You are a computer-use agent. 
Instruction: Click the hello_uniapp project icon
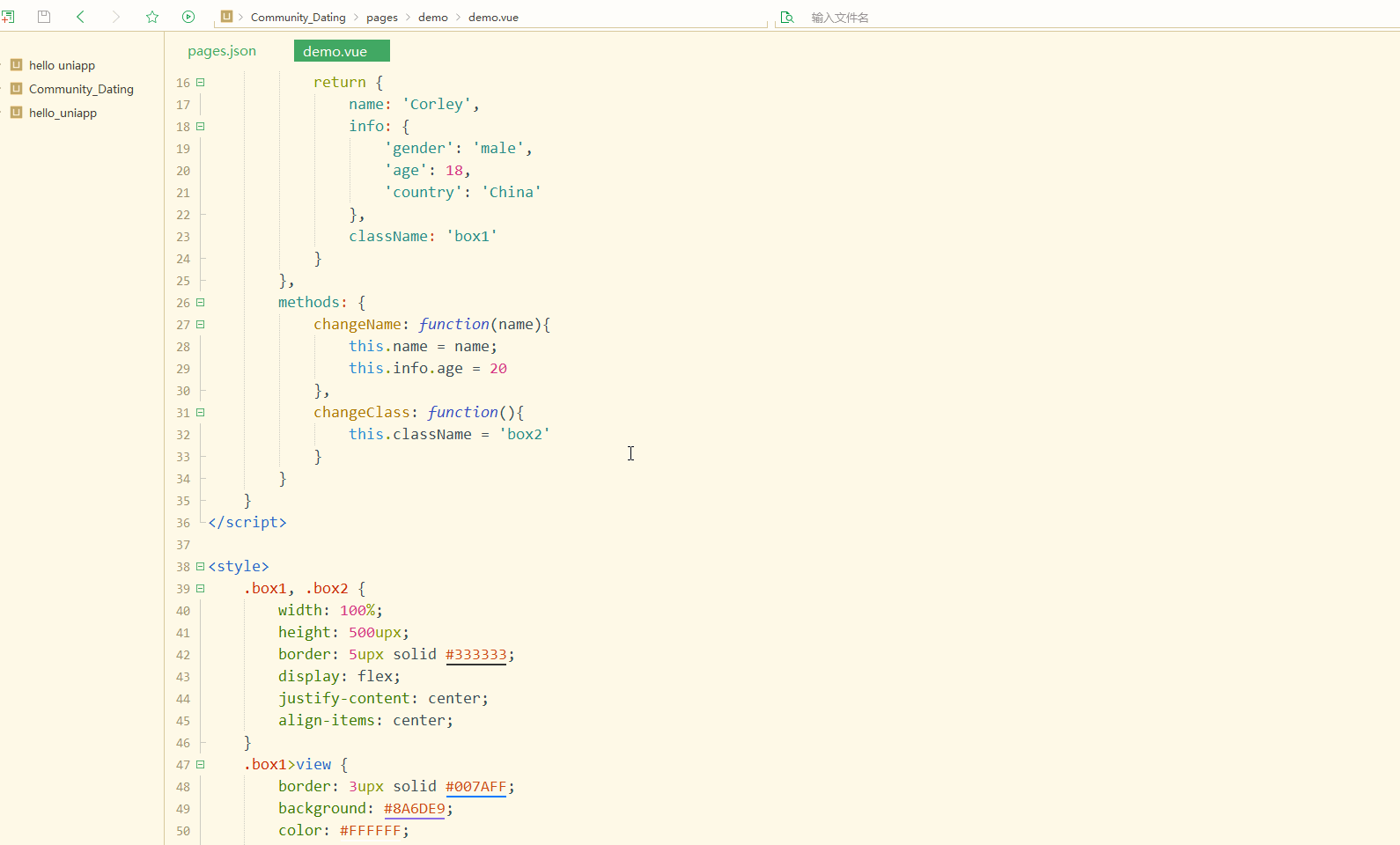[16, 113]
